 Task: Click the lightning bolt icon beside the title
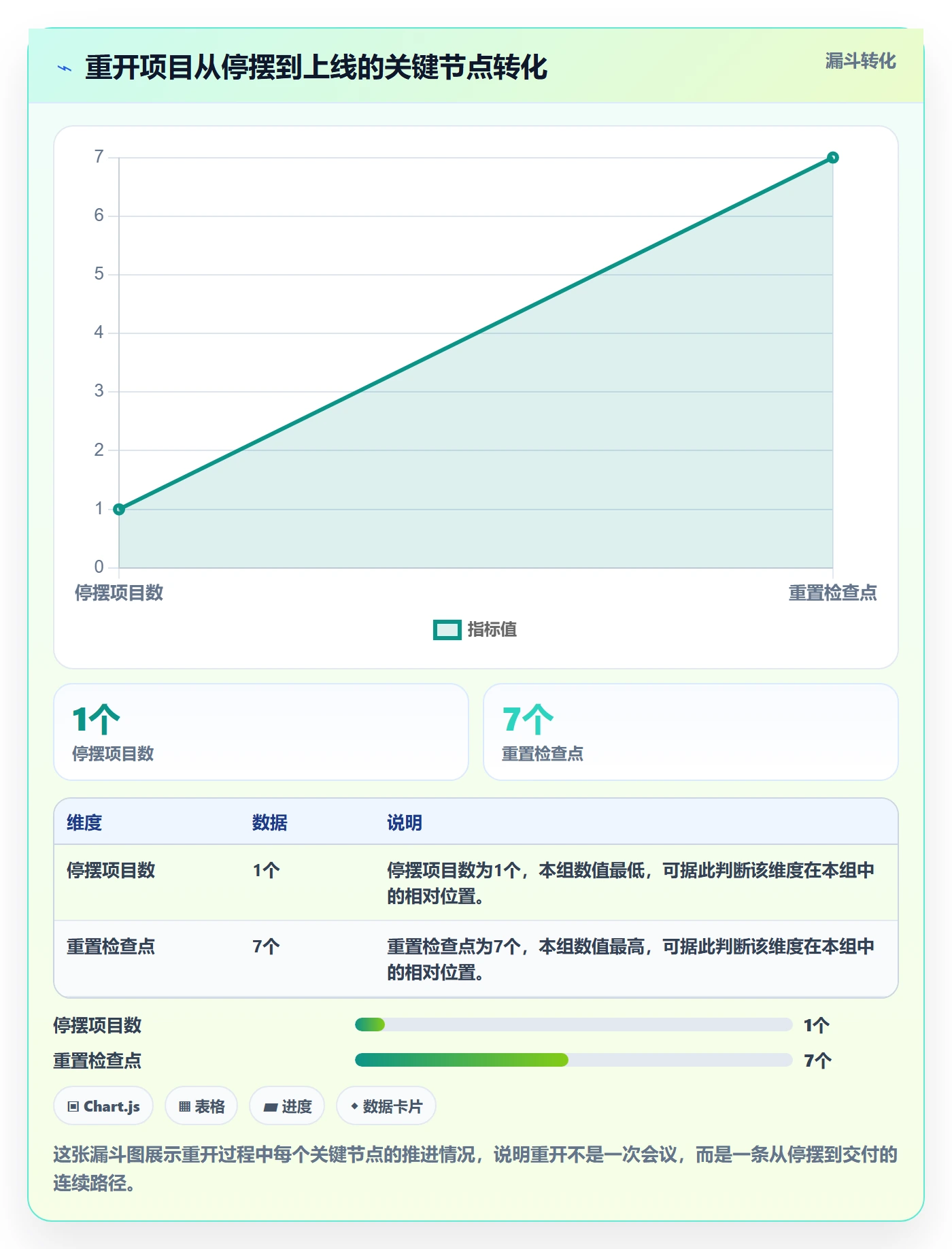[65, 68]
